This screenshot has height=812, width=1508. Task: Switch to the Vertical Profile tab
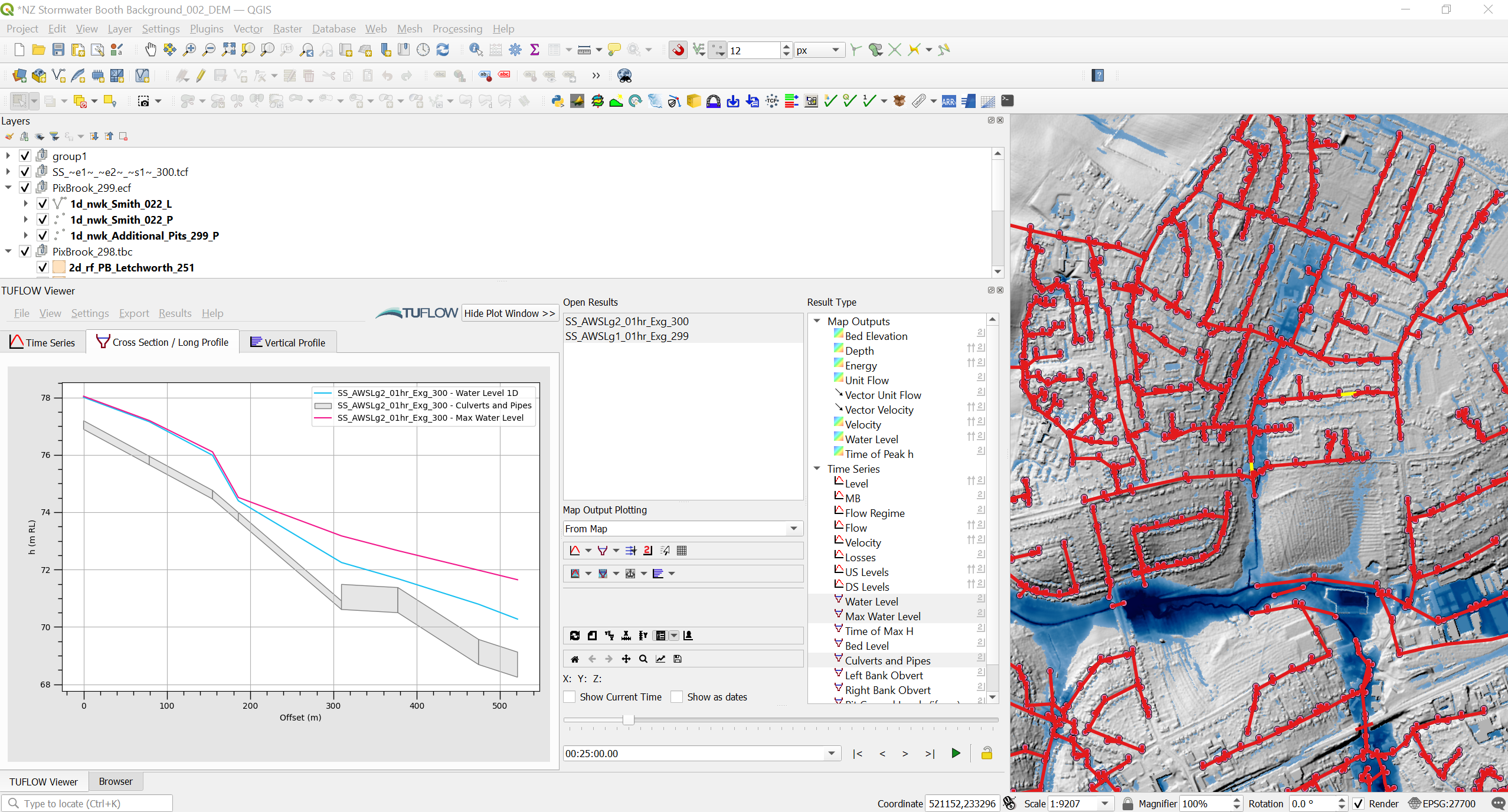pos(287,342)
